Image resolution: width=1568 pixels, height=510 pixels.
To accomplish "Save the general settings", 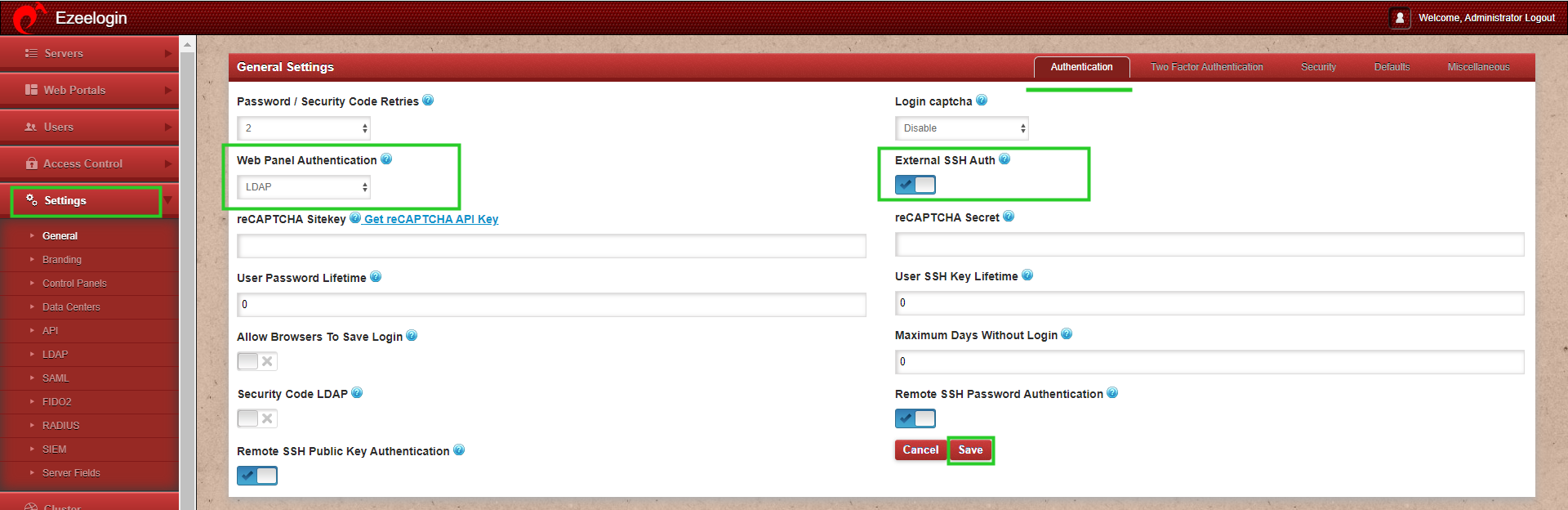I will [x=970, y=450].
